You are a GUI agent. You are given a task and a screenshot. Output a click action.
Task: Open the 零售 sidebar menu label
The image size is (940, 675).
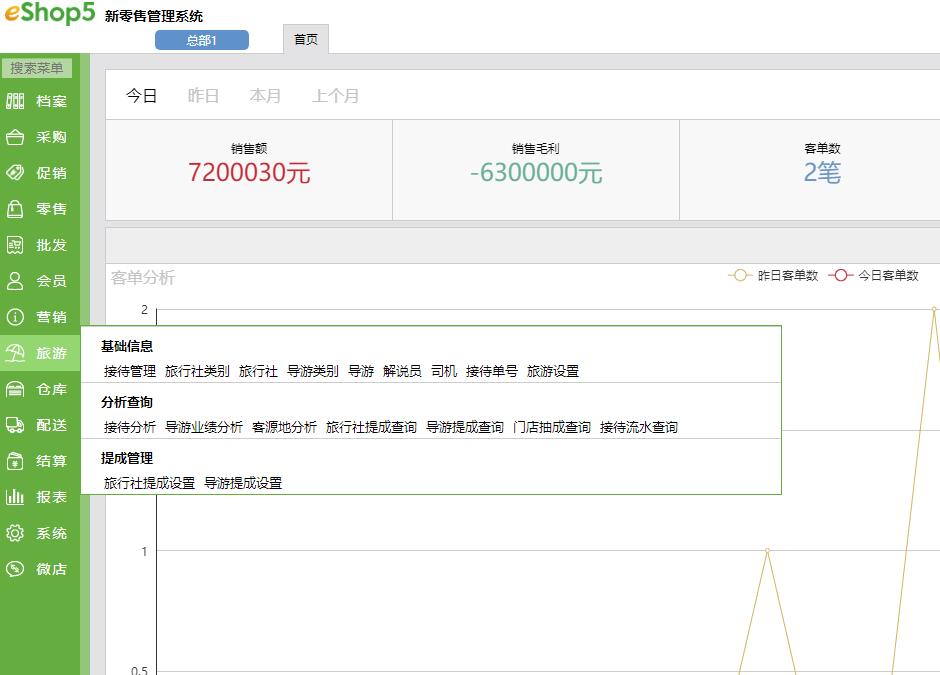51,209
